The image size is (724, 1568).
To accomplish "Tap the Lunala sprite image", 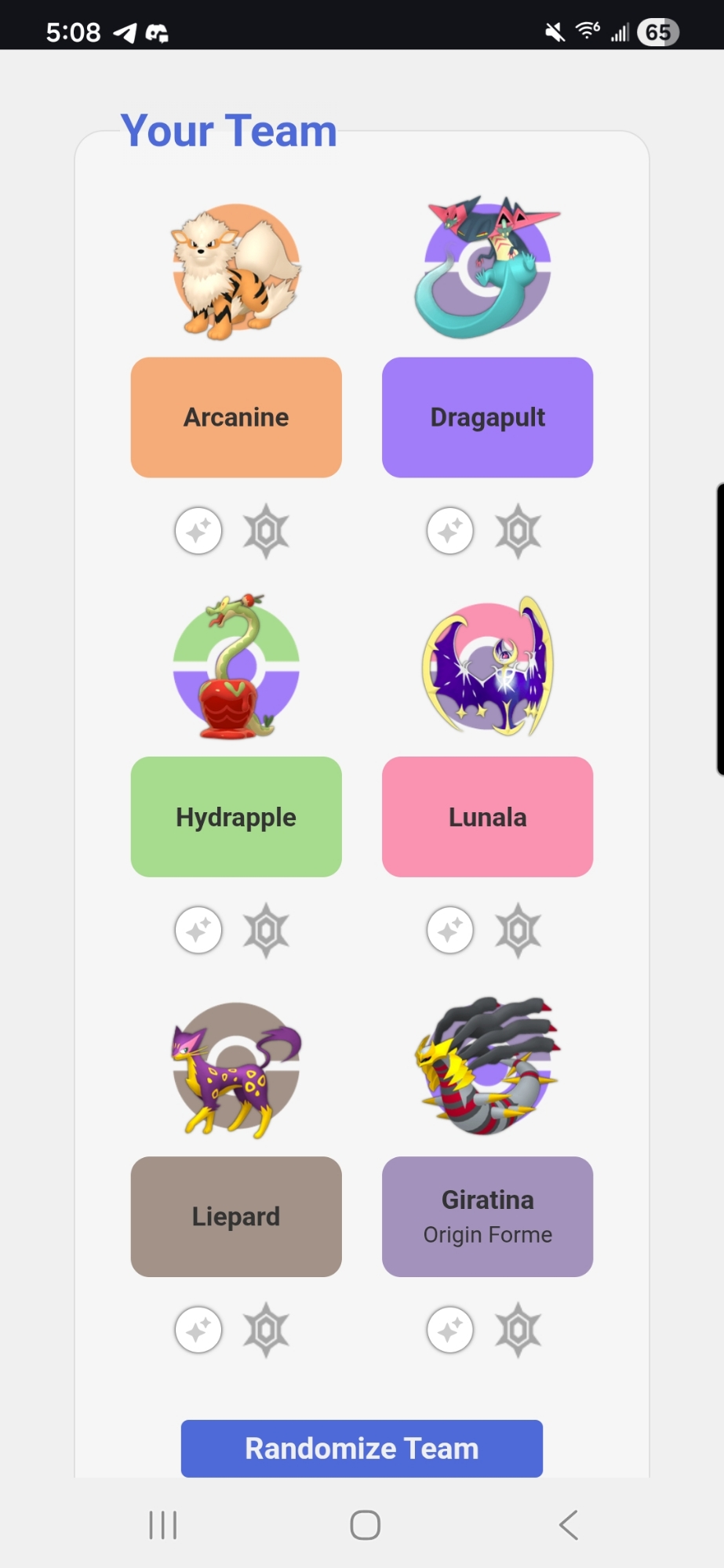I will click(488, 666).
